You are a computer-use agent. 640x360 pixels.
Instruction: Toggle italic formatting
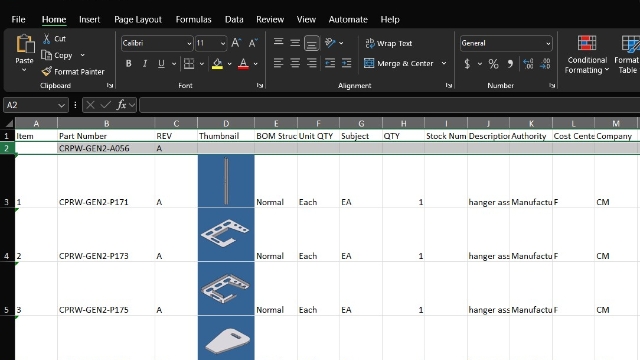(x=144, y=64)
